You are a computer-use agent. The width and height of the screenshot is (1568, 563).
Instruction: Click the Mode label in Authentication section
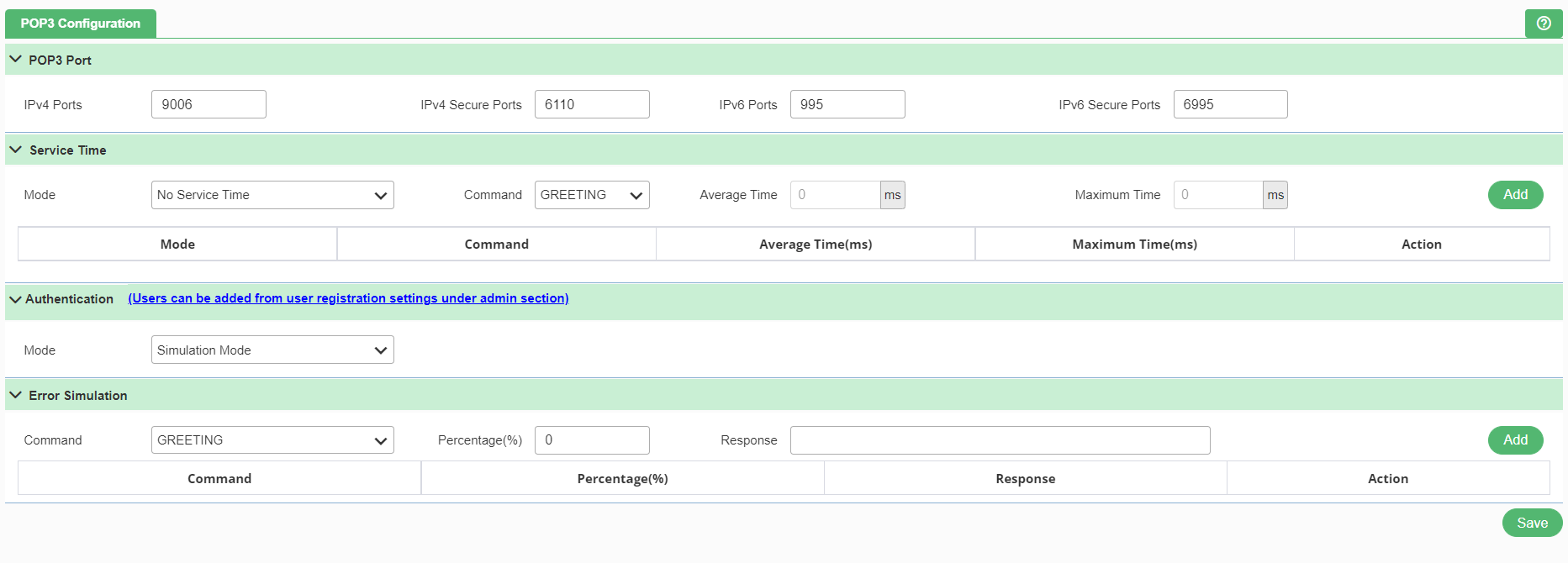[x=40, y=350]
